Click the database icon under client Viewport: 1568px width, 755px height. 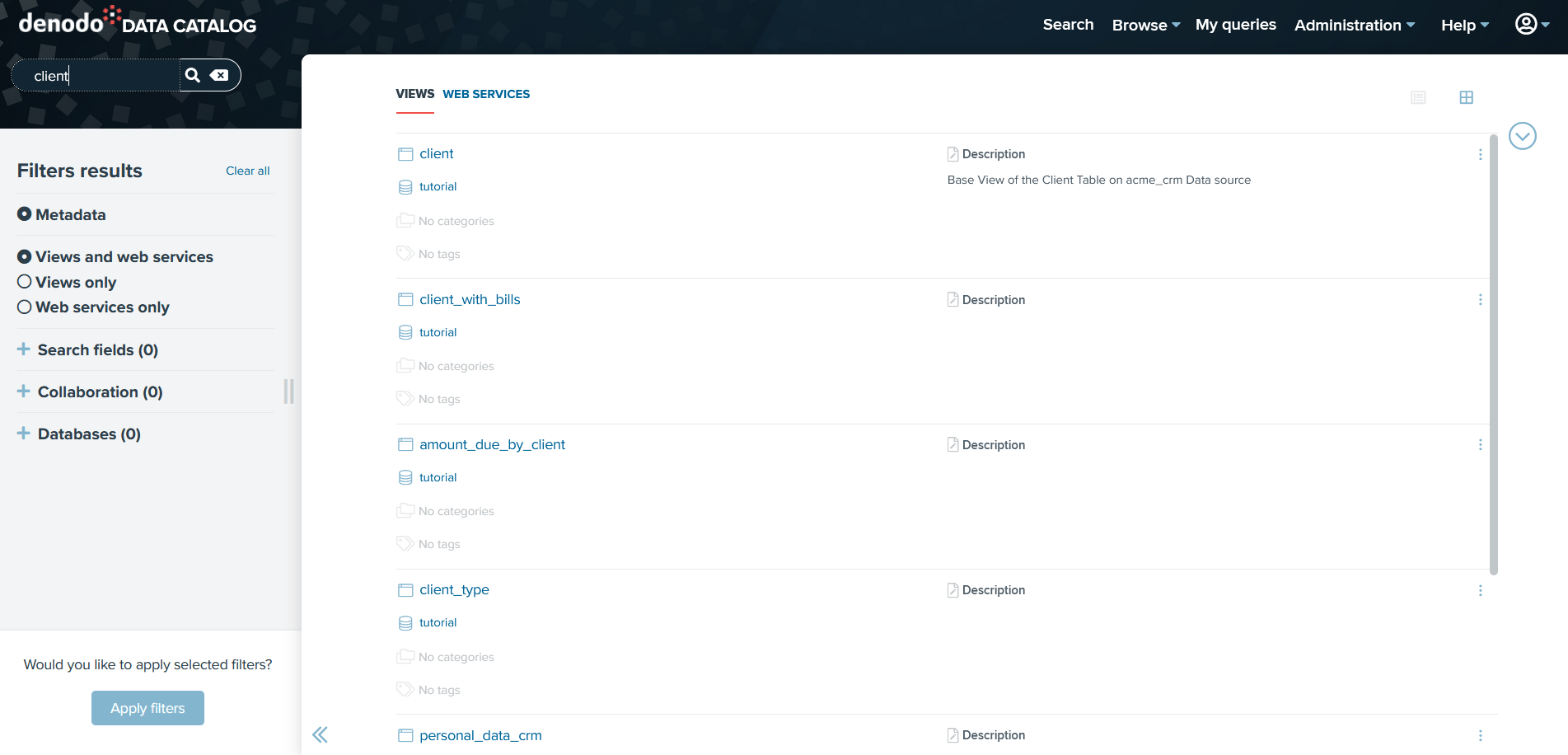click(x=405, y=187)
